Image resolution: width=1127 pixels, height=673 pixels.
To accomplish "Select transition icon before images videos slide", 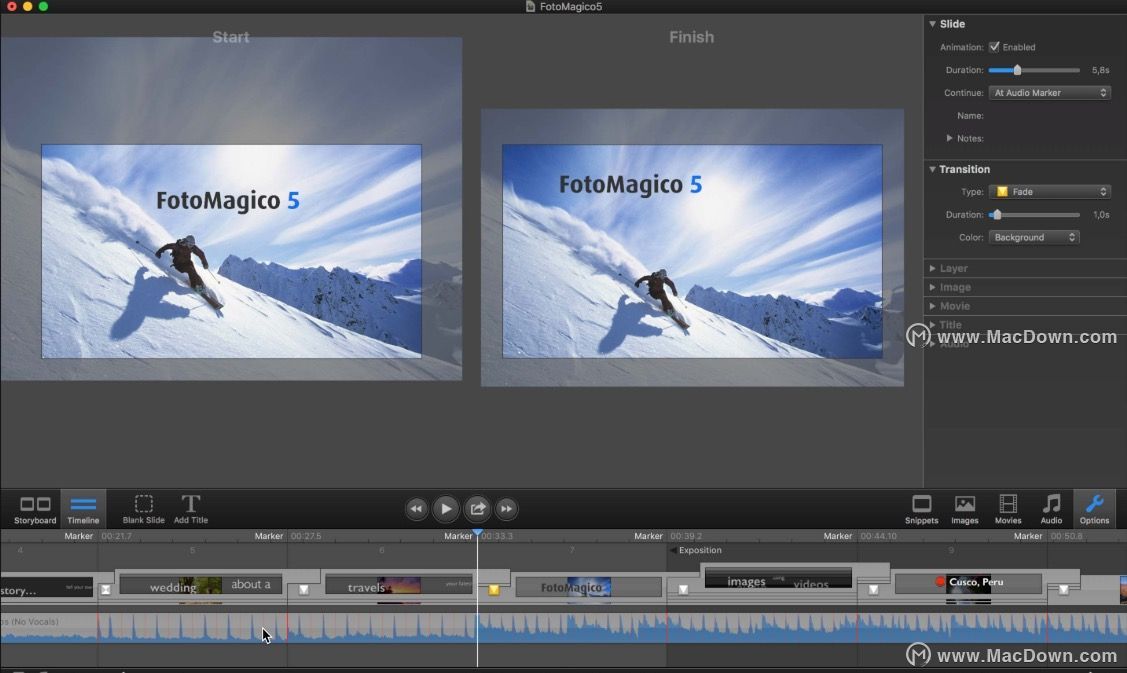I will click(x=684, y=590).
